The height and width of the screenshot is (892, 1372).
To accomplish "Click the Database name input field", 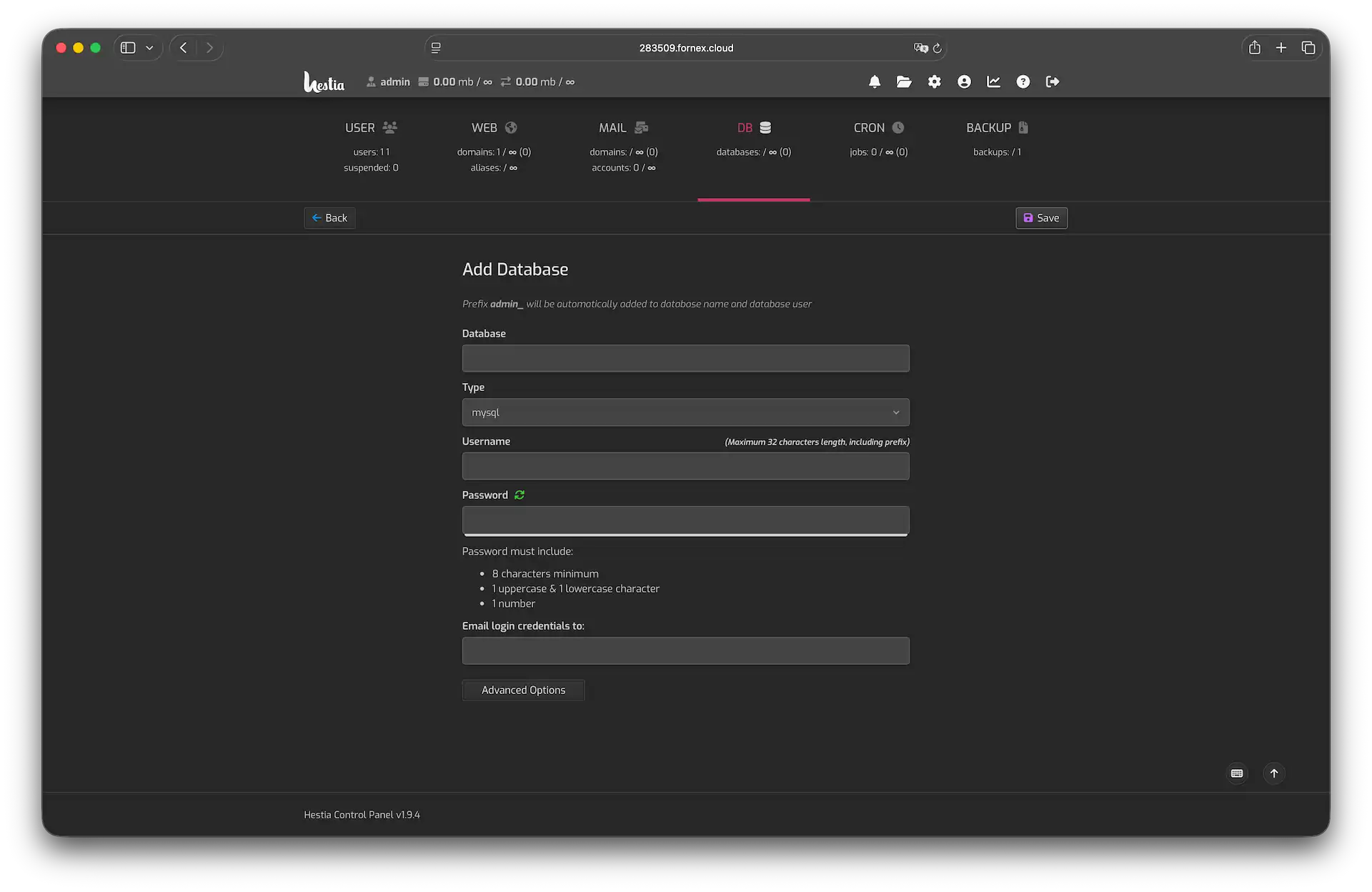I will [x=685, y=358].
